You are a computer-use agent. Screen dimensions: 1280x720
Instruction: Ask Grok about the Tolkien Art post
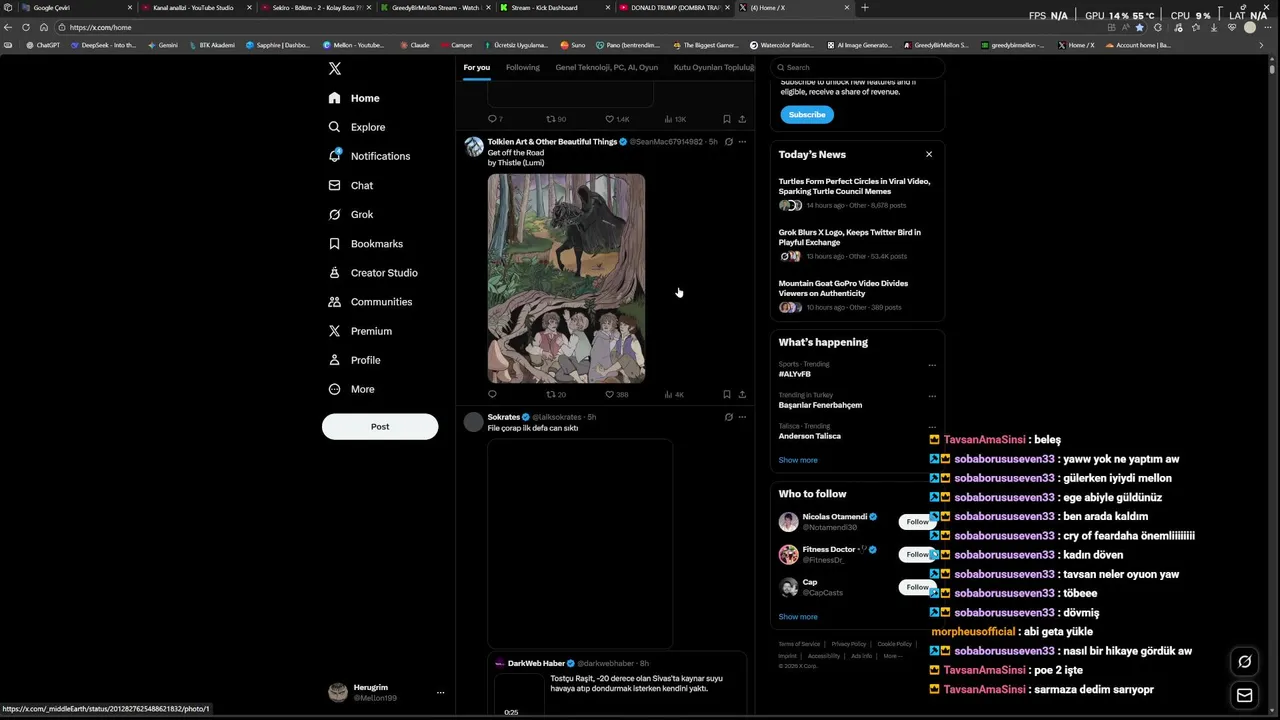(x=728, y=142)
